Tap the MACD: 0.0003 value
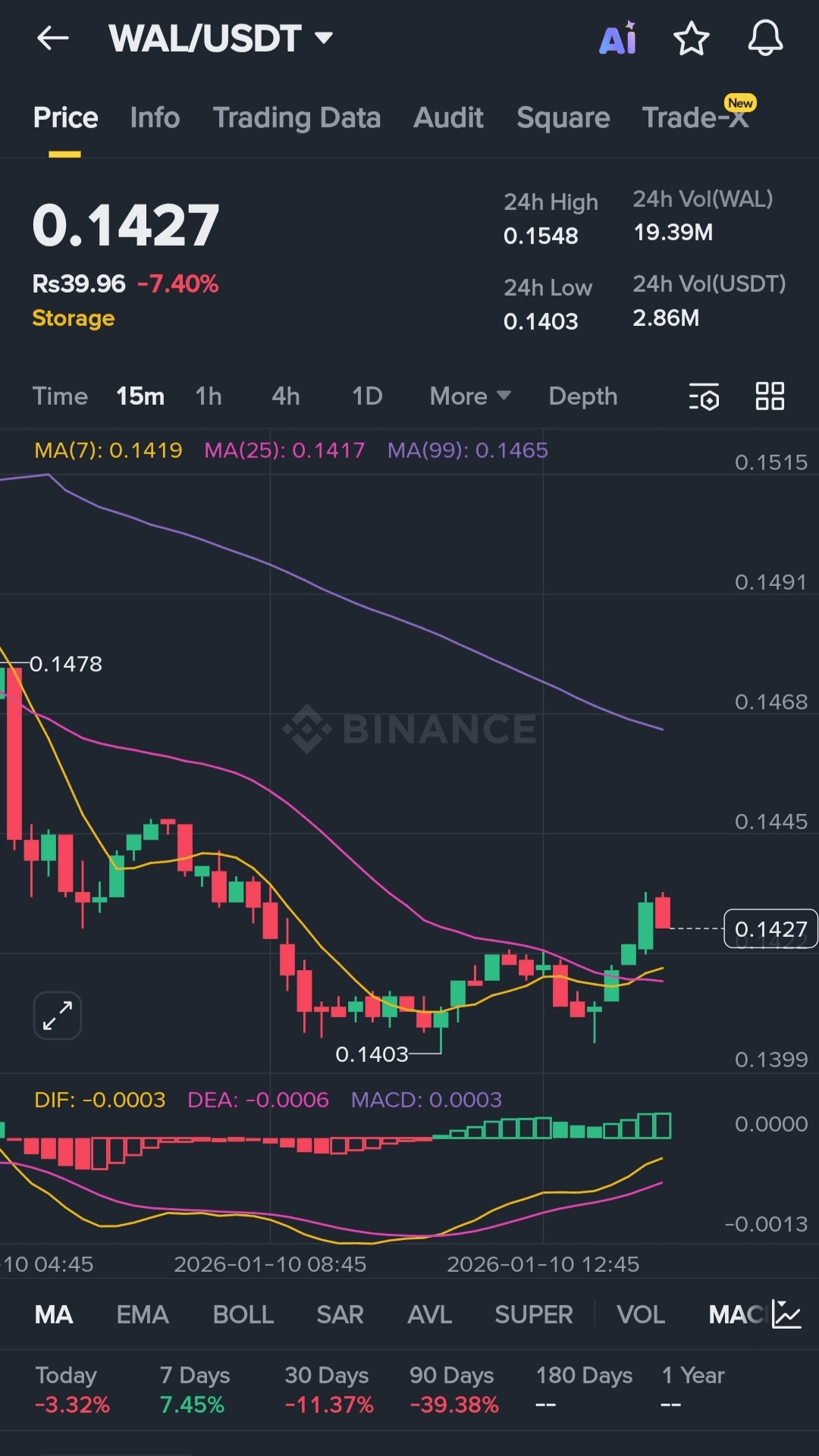 [426, 1100]
